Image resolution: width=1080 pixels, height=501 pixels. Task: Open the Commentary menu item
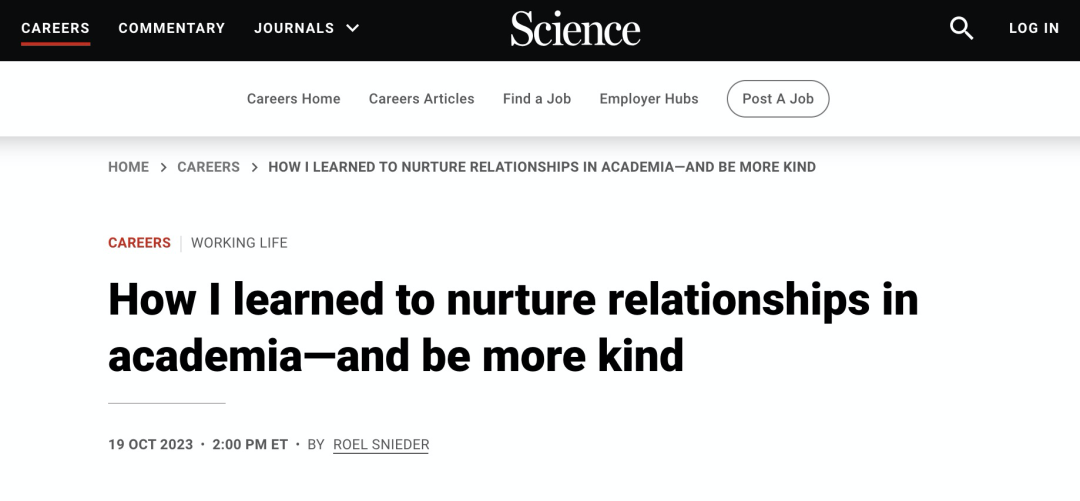(172, 28)
